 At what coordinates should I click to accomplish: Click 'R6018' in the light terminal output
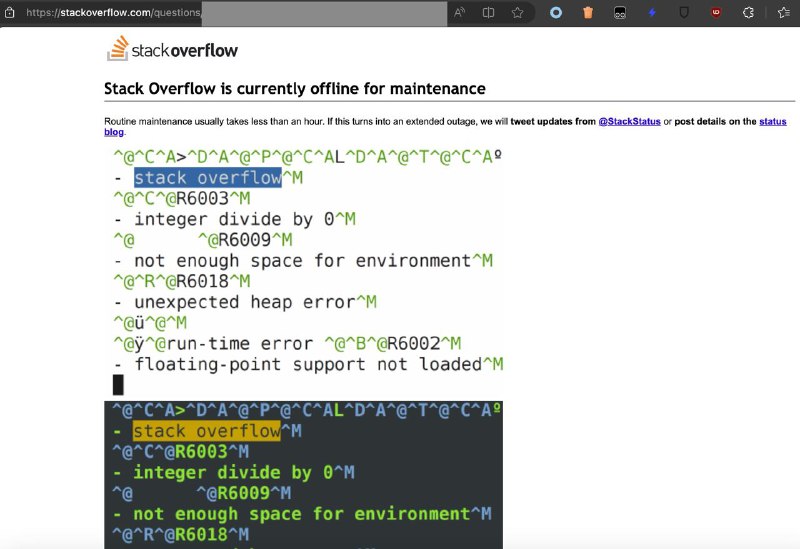point(202,281)
